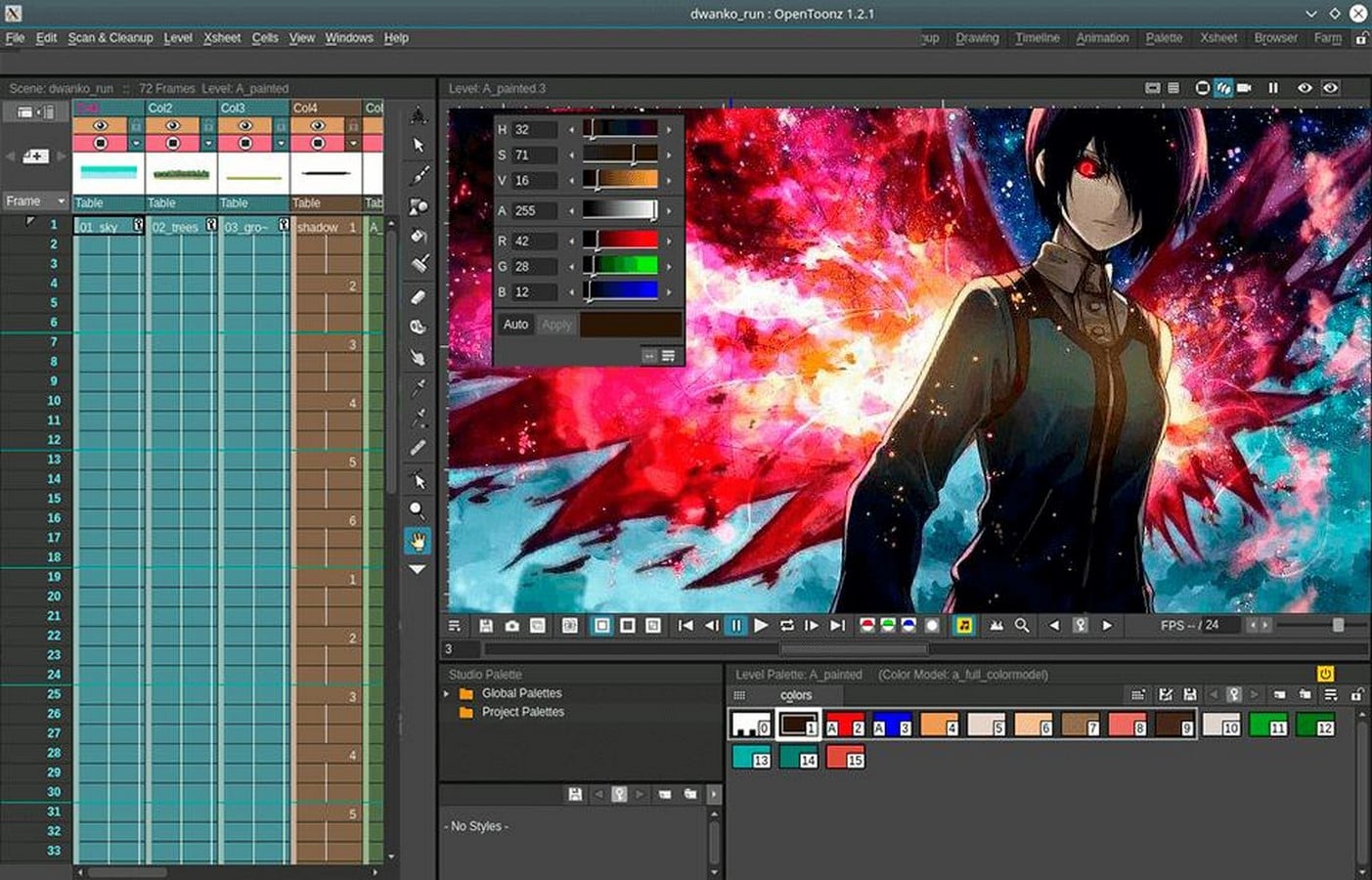Select the Brush tool
This screenshot has width=1372, height=880.
[419, 175]
